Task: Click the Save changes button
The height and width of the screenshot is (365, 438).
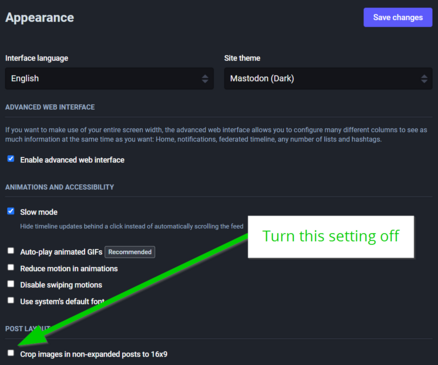Action: 398,17
